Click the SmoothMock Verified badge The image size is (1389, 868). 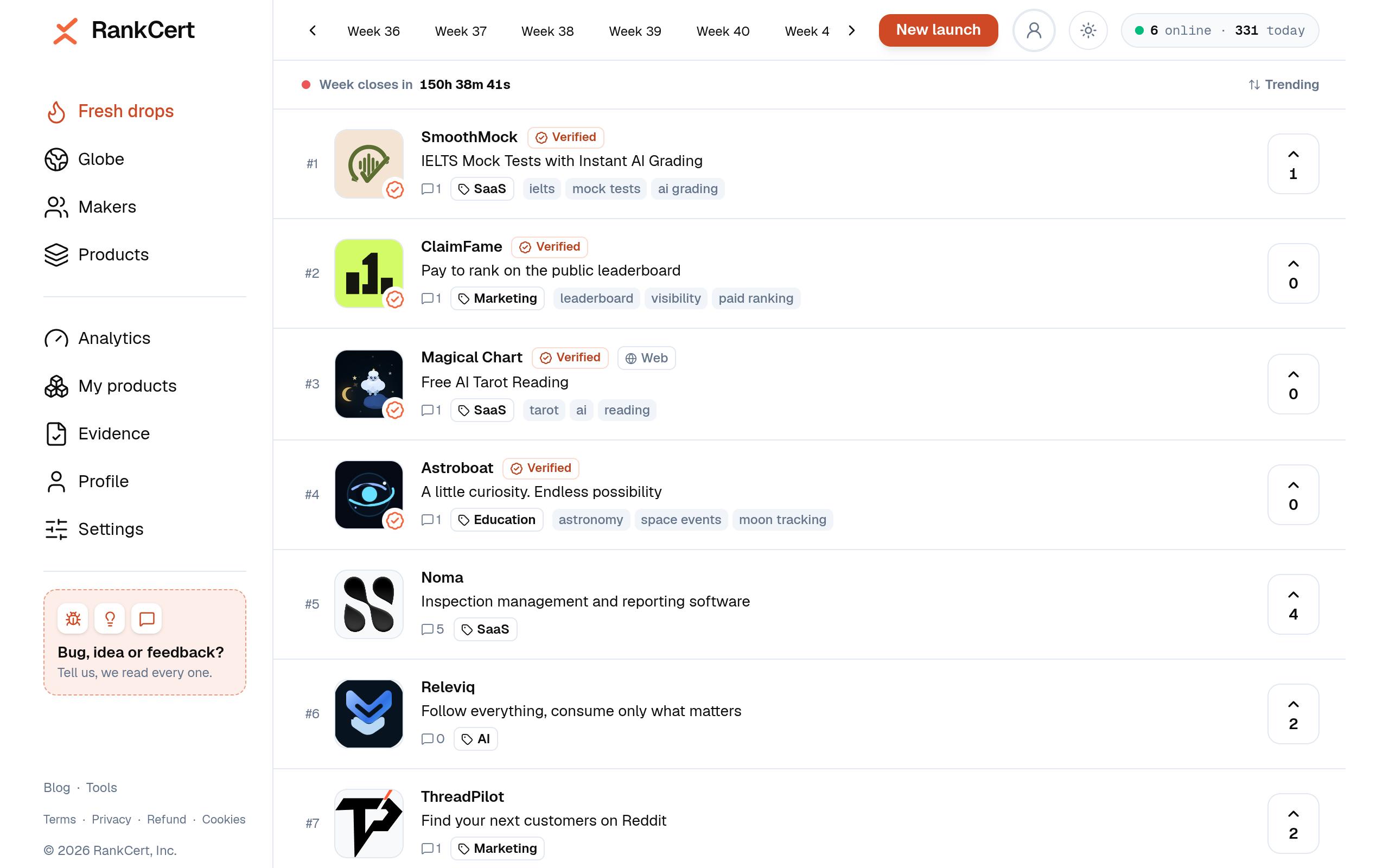coord(565,137)
